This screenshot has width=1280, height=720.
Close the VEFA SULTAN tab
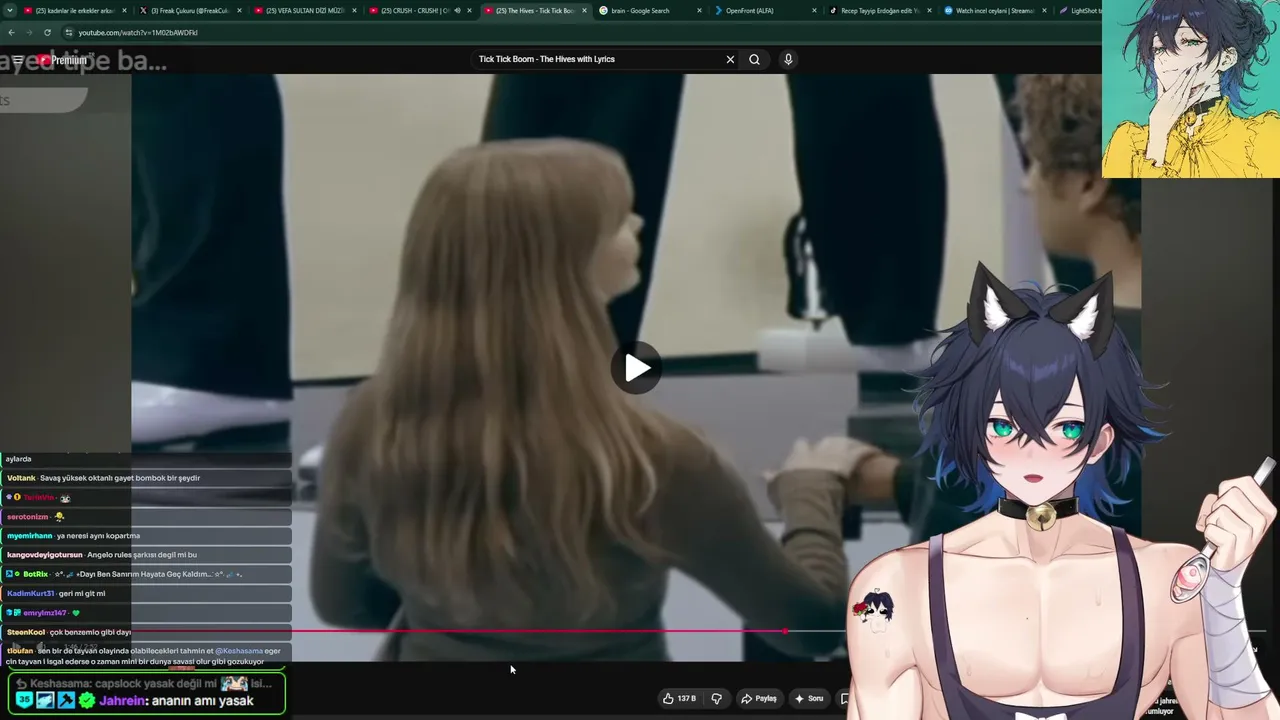coord(354,11)
